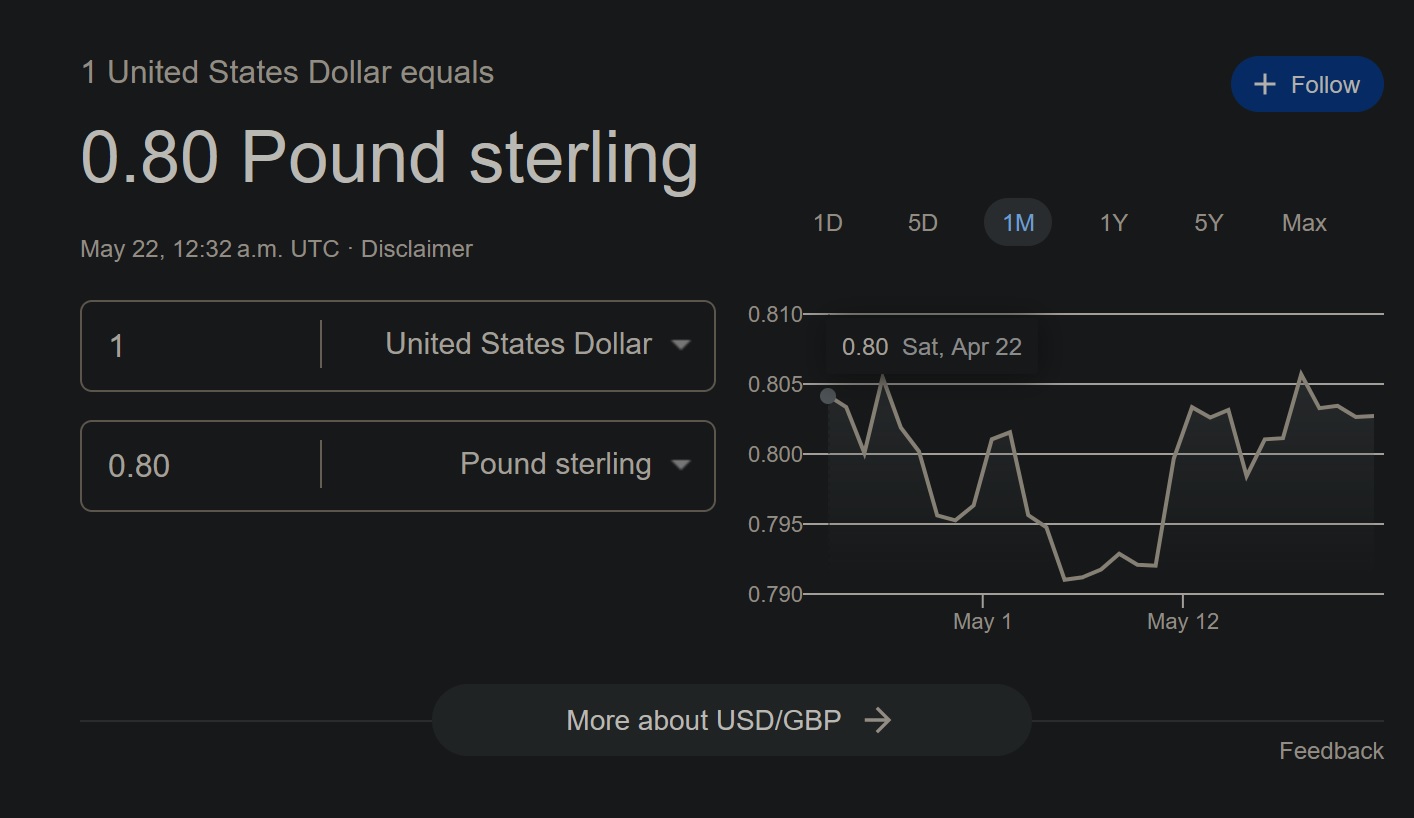Open the Disclaimer link
The width and height of the screenshot is (1414, 818).
(x=416, y=249)
